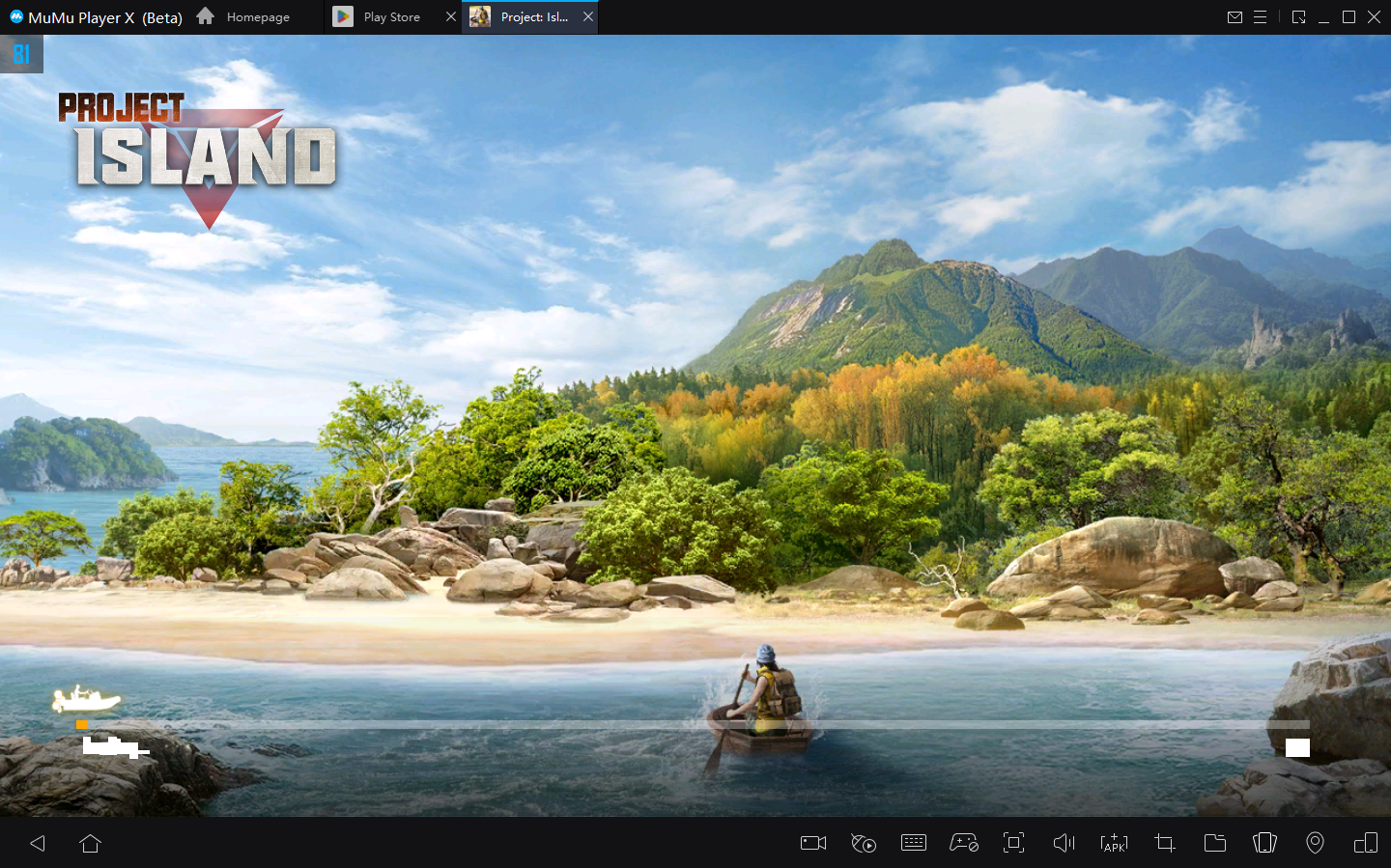Image resolution: width=1391 pixels, height=868 pixels.
Task: Enter fullscreen mode from the bottom toolbar
Action: [1013, 843]
